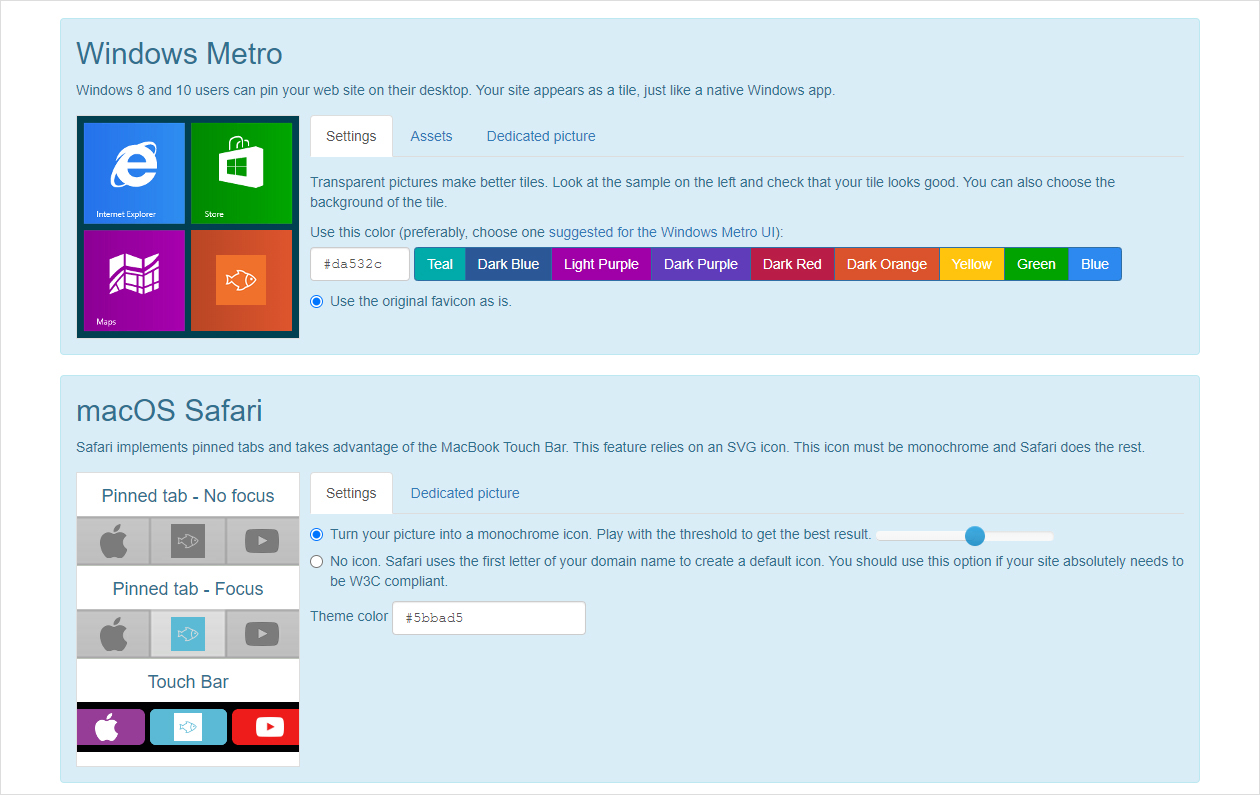
Task: Click the 'macOS Safari' section heading
Action: tap(169, 410)
